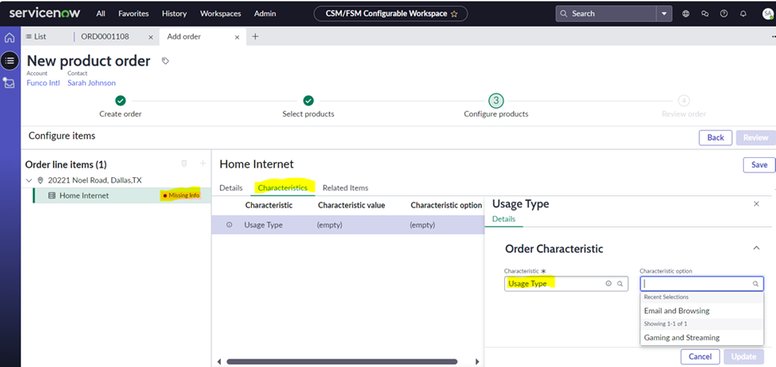Click the ServiceNow logo
Viewport: 776px width, 367px height.
44,13
